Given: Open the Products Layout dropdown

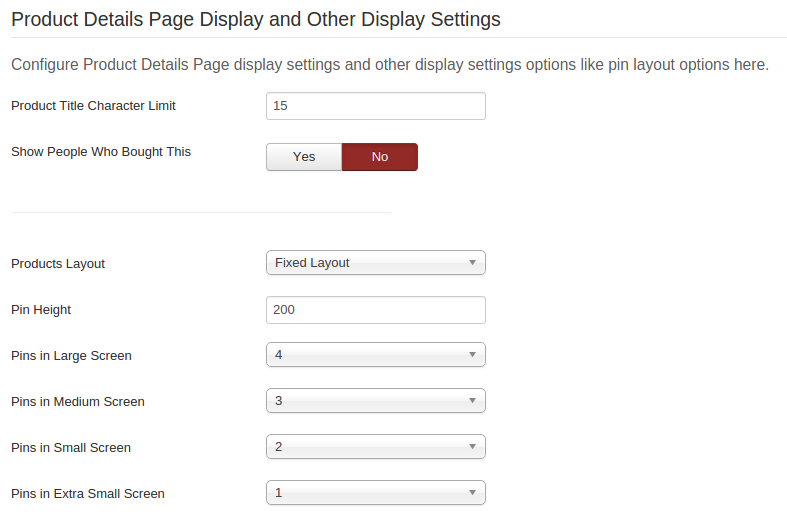Looking at the screenshot, I should tap(375, 263).
